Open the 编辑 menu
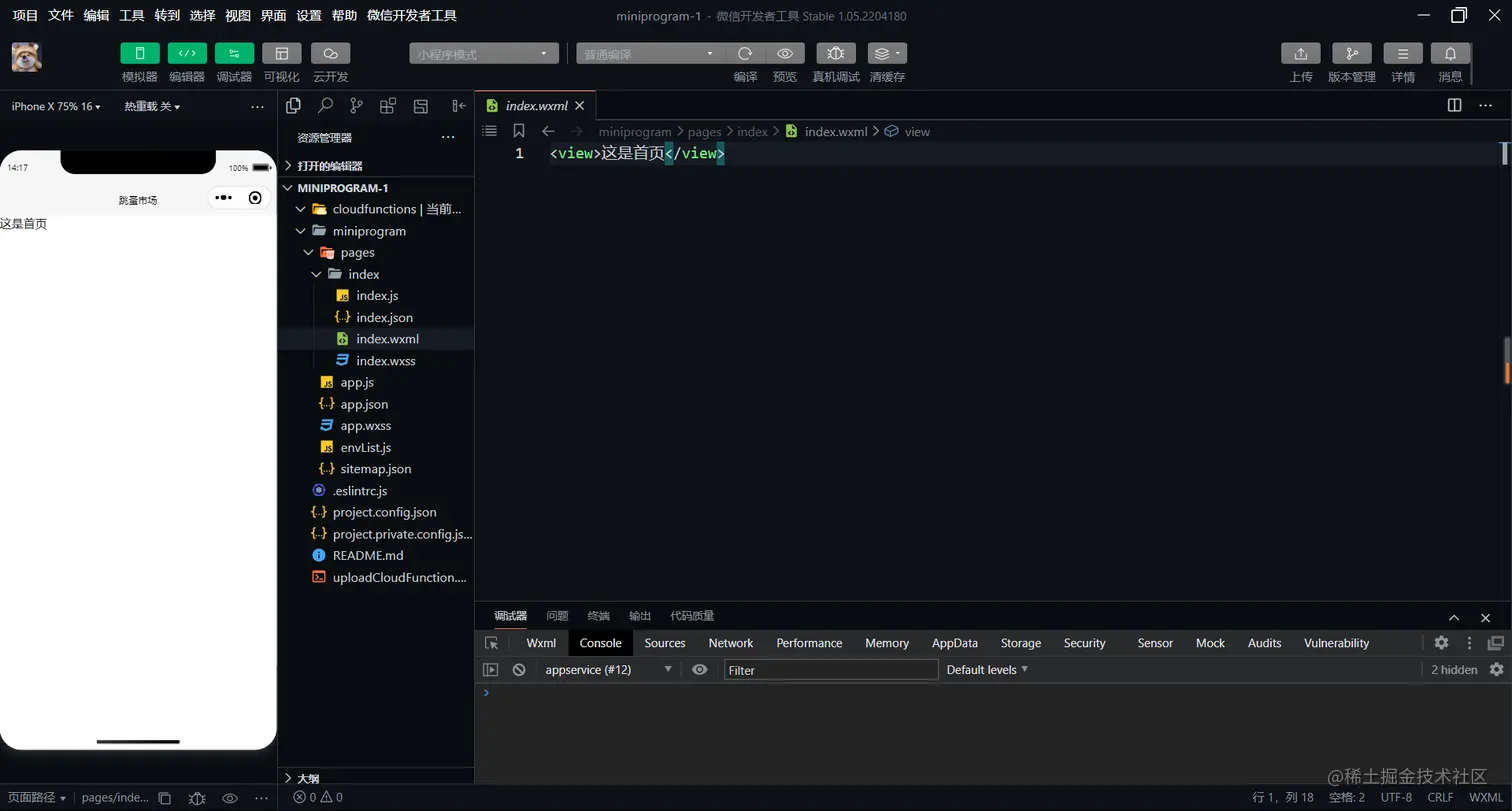 (x=96, y=15)
